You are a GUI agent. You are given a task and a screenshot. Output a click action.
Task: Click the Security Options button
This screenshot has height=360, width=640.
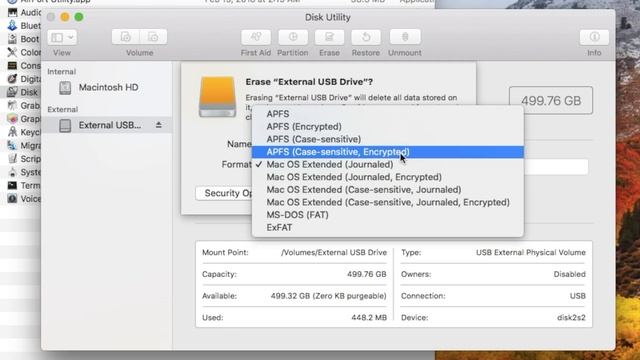point(224,193)
